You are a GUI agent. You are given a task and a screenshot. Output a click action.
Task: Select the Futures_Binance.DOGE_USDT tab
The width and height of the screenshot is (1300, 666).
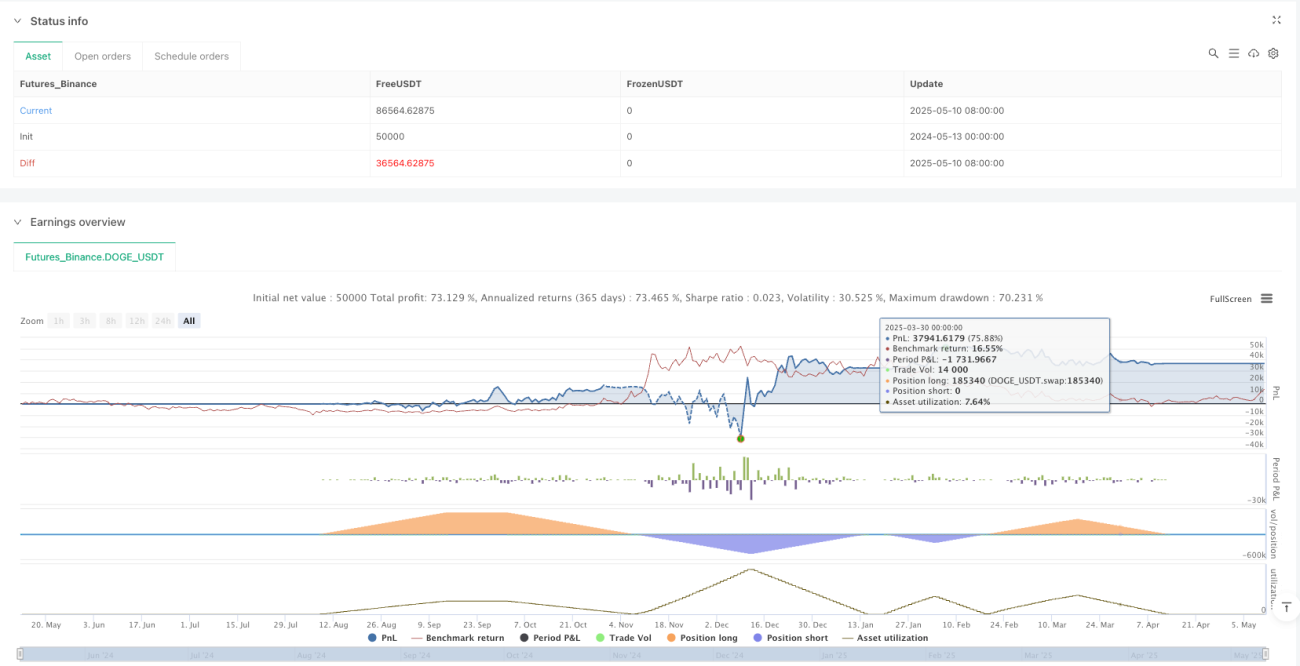pos(95,257)
